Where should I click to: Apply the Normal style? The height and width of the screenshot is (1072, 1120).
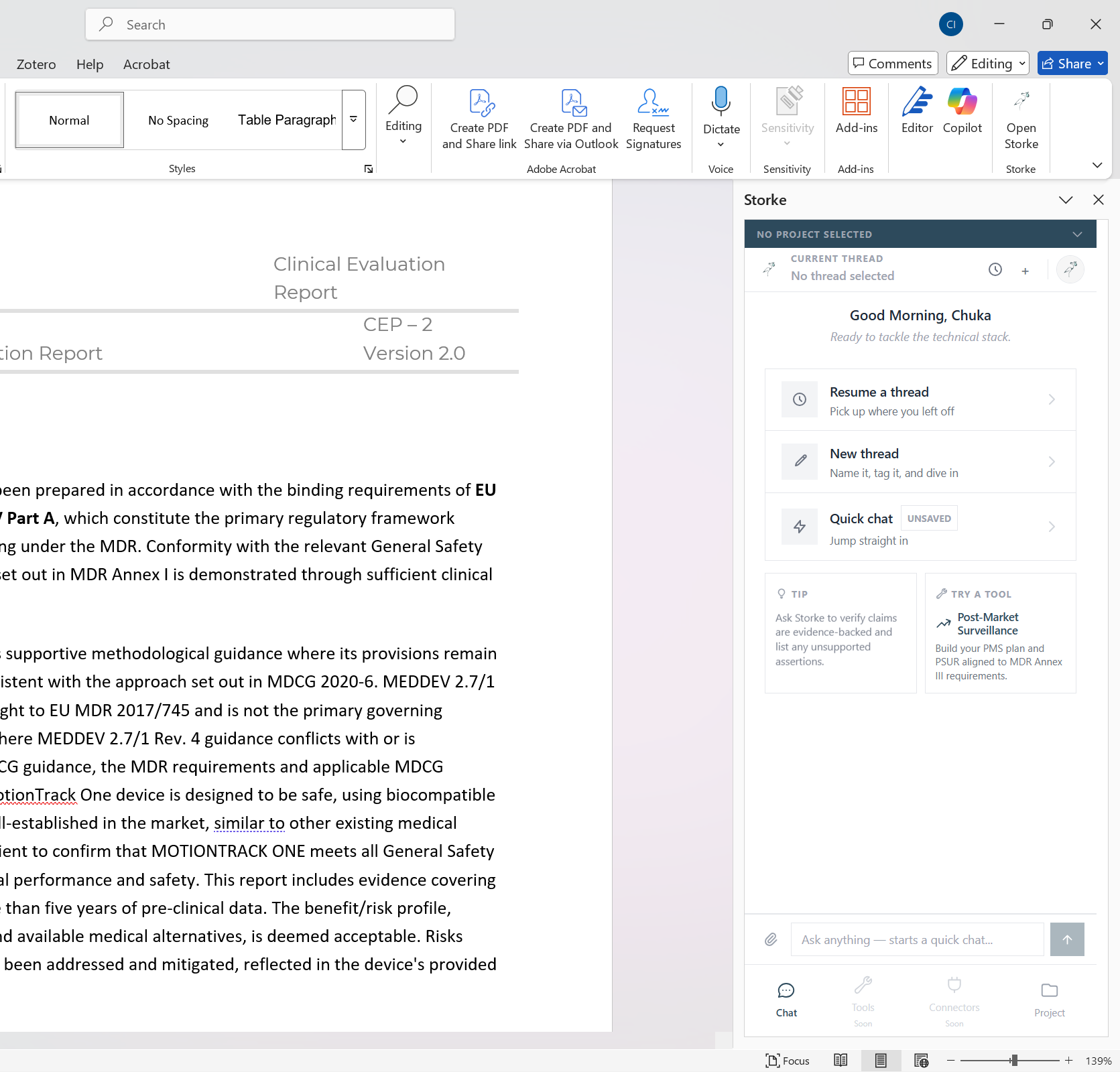point(69,120)
